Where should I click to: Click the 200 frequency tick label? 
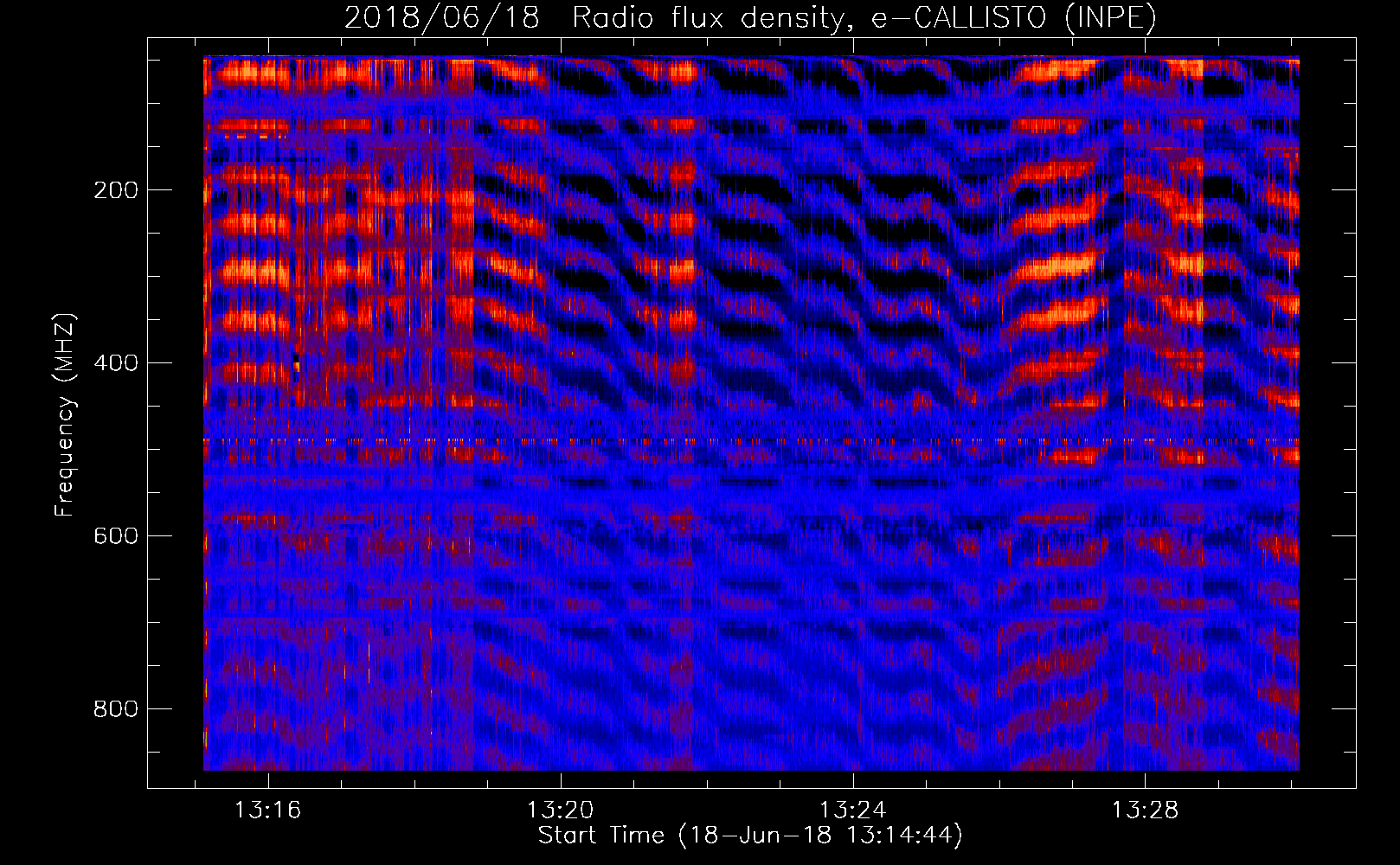click(116, 190)
